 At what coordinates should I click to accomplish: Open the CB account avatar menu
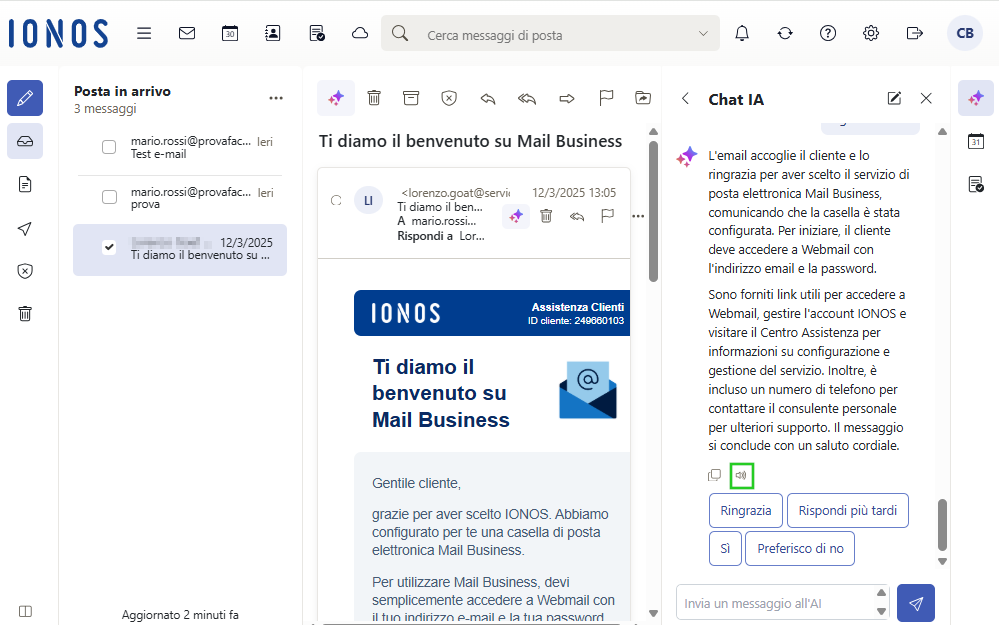[964, 33]
